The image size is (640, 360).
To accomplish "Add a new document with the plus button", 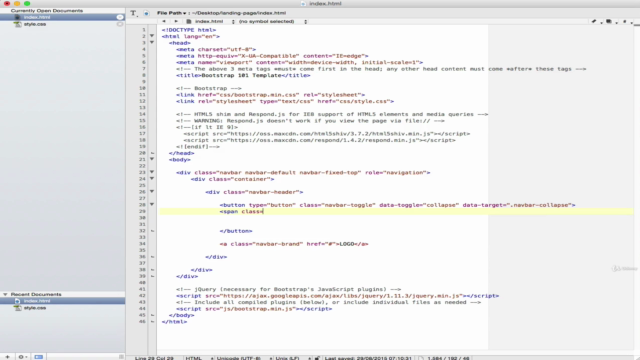I will [7, 357].
